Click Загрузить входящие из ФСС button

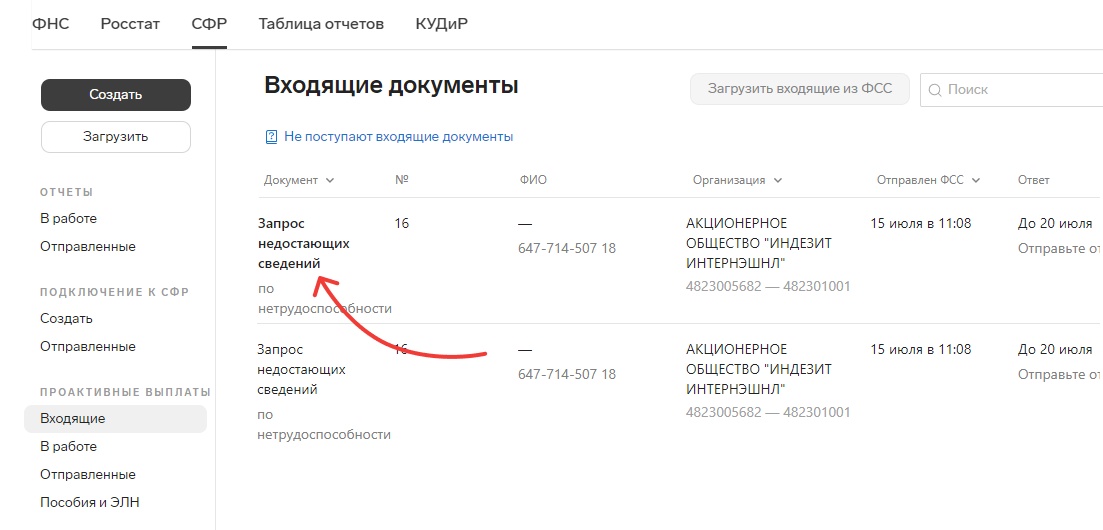click(x=800, y=89)
